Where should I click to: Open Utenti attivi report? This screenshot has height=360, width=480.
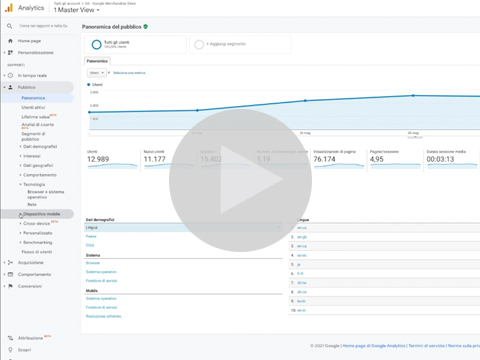(33, 107)
